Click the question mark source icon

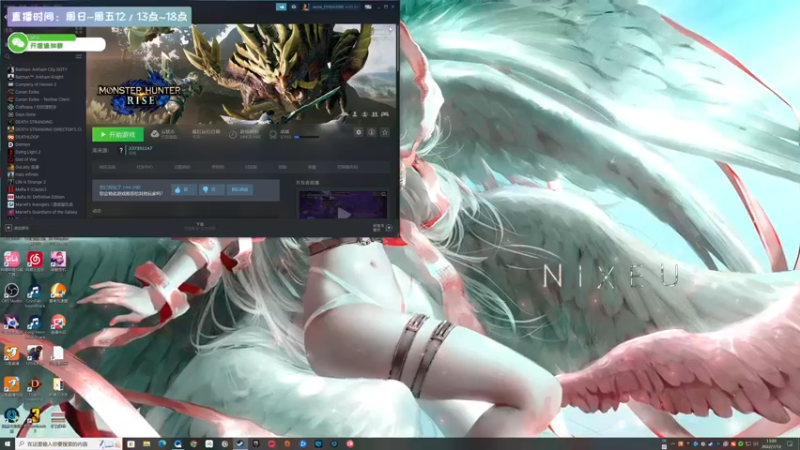tap(121, 150)
